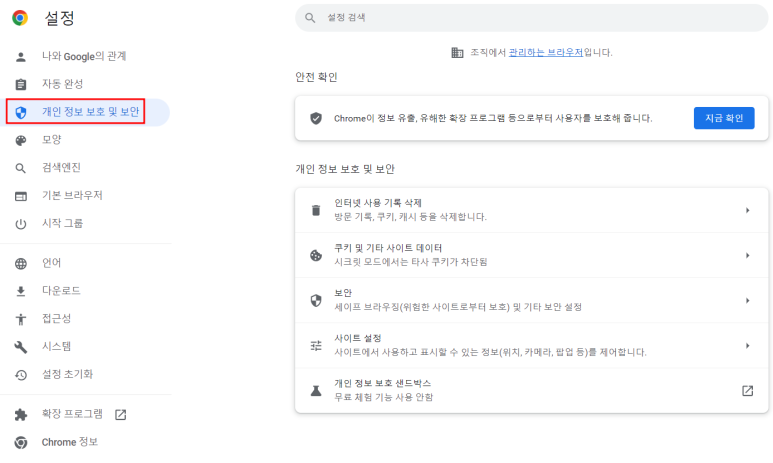Expand the 인터넷 사용 기록 삭제 row arrow
773x463 pixels.
[747, 211]
